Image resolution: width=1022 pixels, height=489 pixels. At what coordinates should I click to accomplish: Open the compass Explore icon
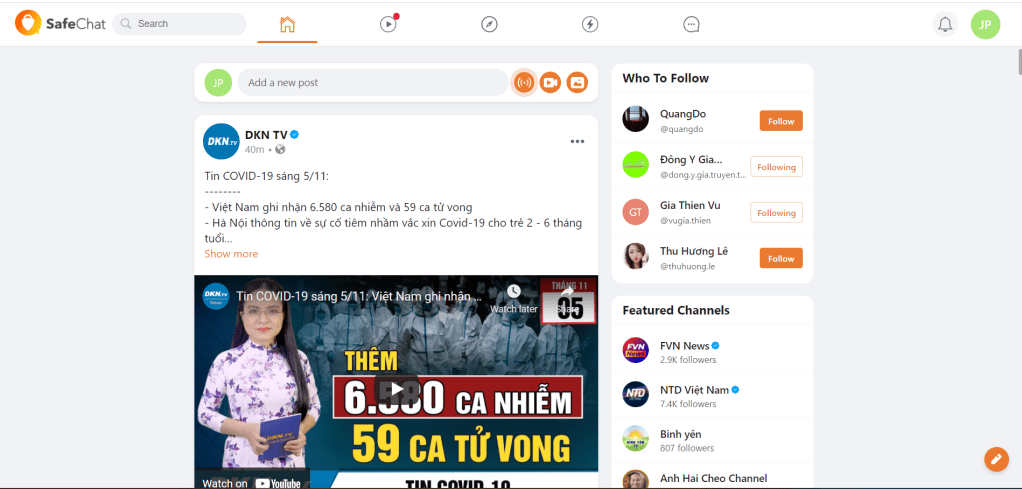[x=489, y=24]
